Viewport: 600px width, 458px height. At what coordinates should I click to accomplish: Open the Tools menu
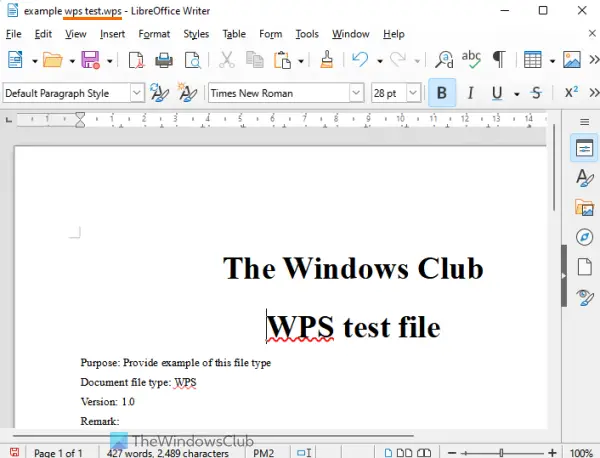pos(307,34)
